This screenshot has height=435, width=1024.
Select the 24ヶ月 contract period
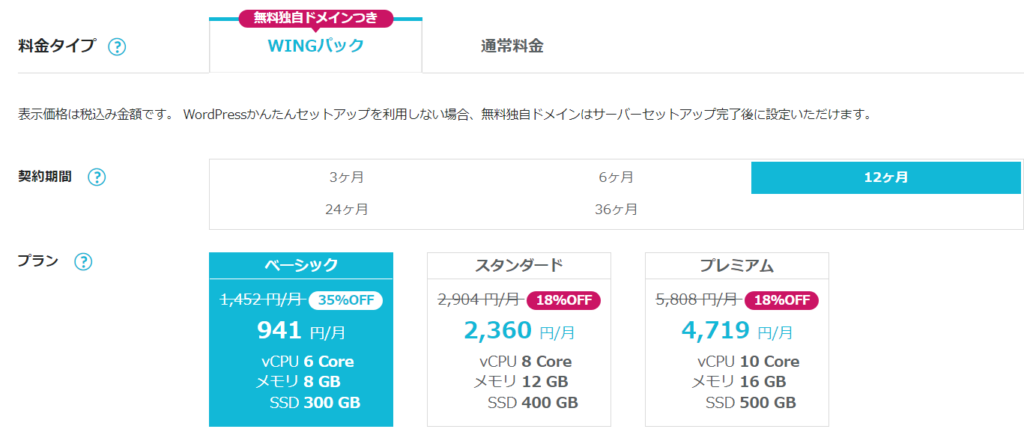(x=346, y=210)
